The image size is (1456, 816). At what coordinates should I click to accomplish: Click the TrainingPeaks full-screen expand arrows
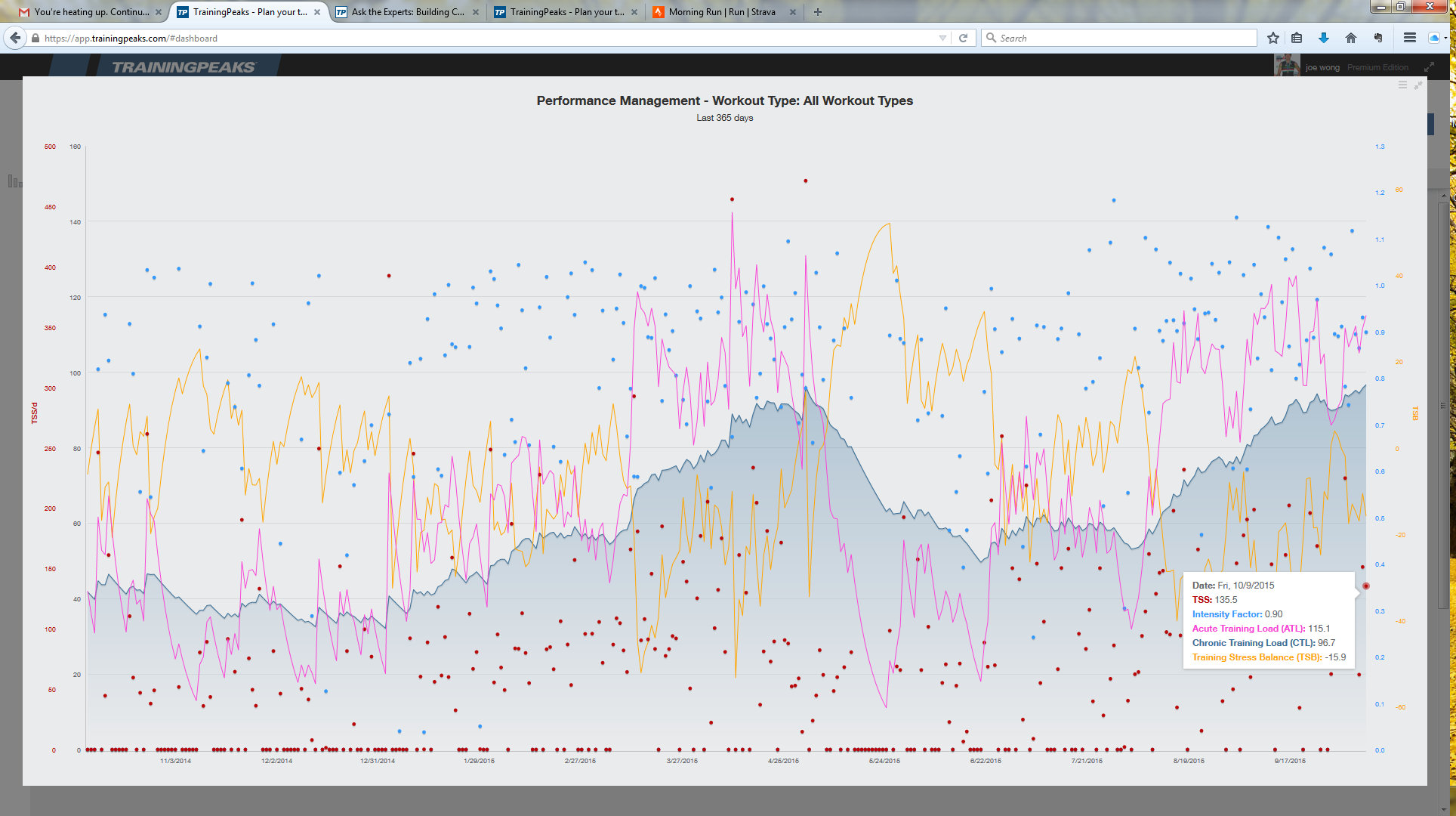point(1429,67)
